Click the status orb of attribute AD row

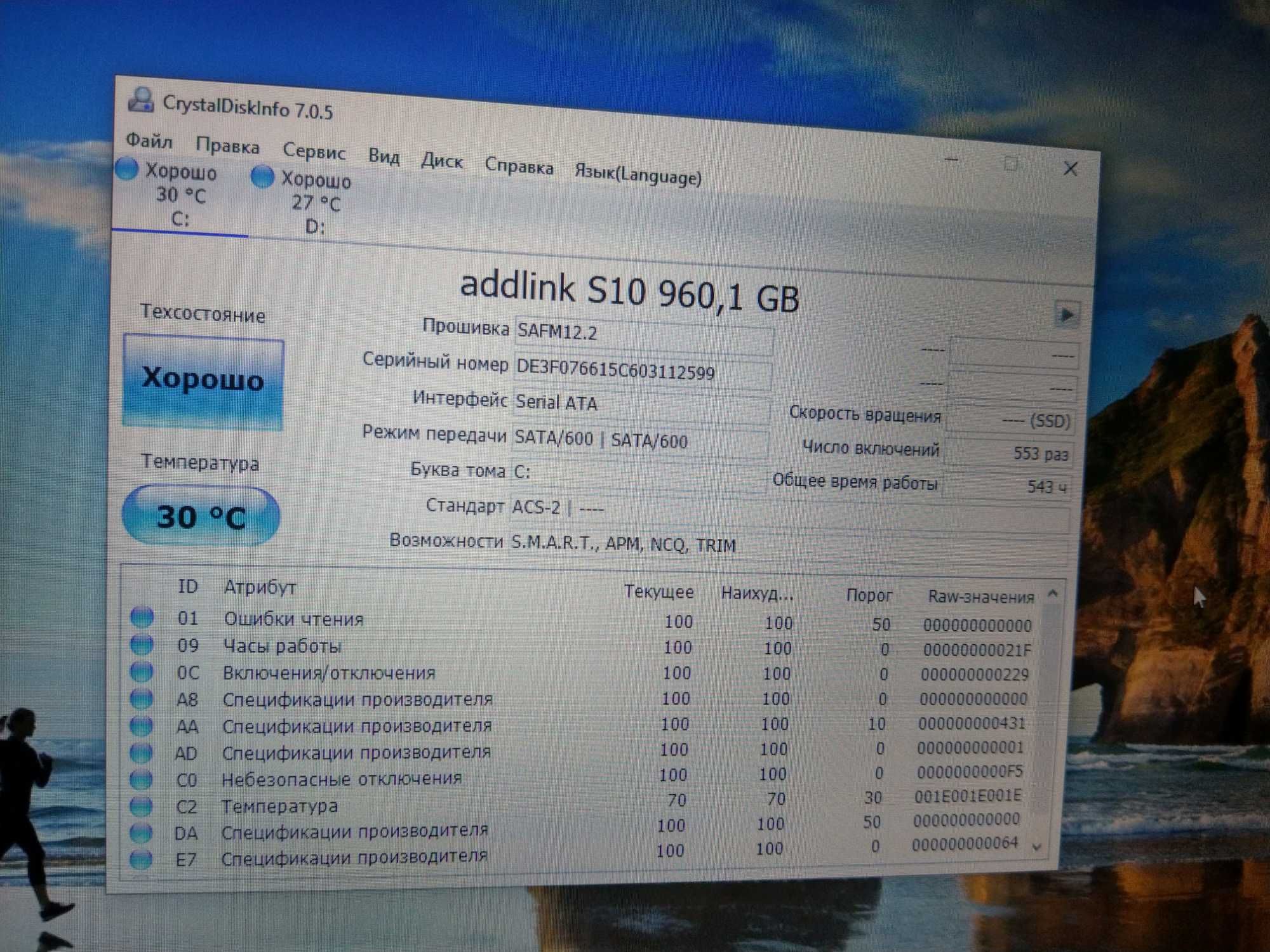(141, 752)
